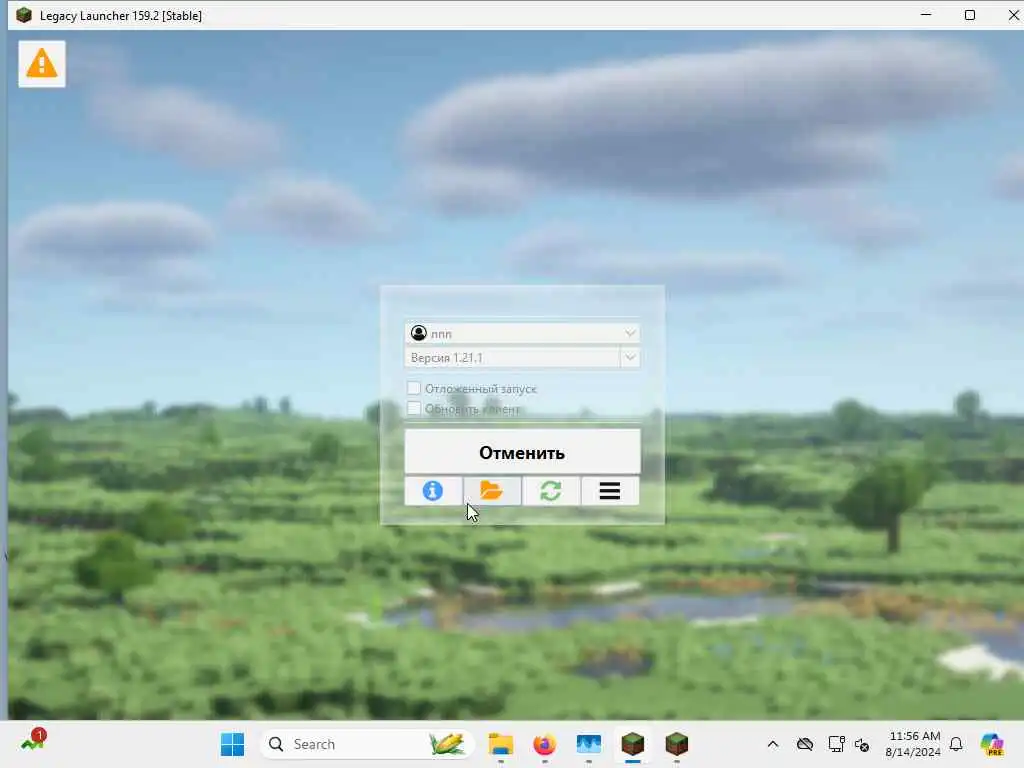Open the notifications bell icon

click(956, 744)
